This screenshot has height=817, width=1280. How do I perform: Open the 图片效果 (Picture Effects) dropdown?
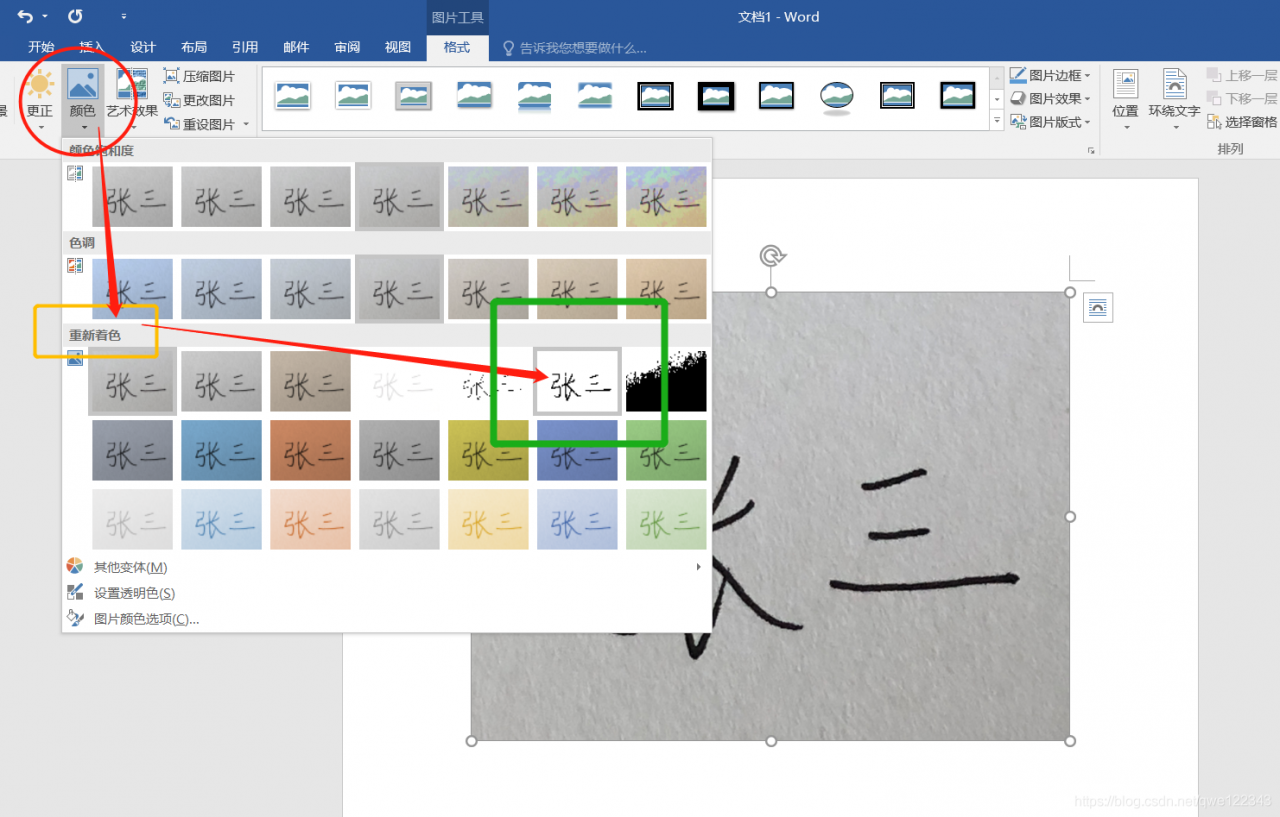(x=1050, y=98)
